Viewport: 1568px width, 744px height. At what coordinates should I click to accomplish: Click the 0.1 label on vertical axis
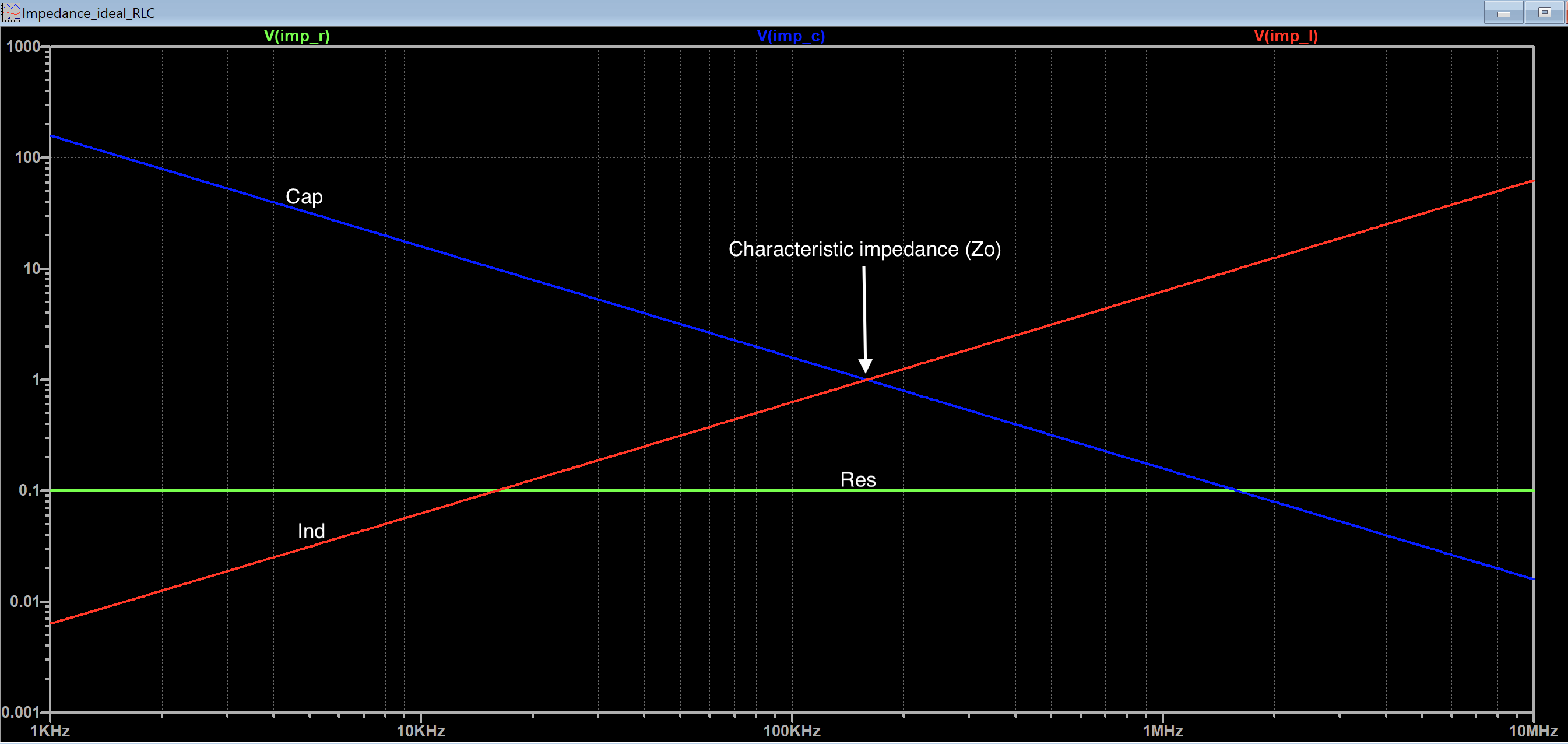click(x=29, y=490)
